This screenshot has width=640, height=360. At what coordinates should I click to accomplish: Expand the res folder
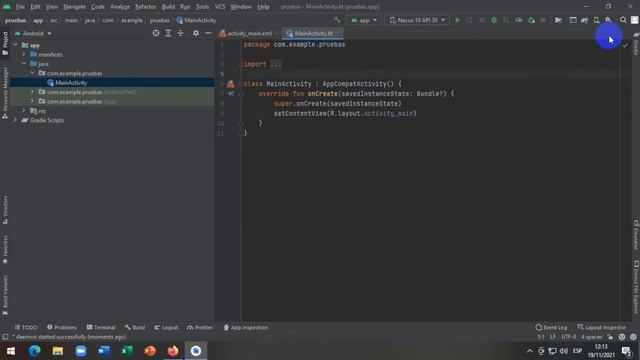point(24,111)
